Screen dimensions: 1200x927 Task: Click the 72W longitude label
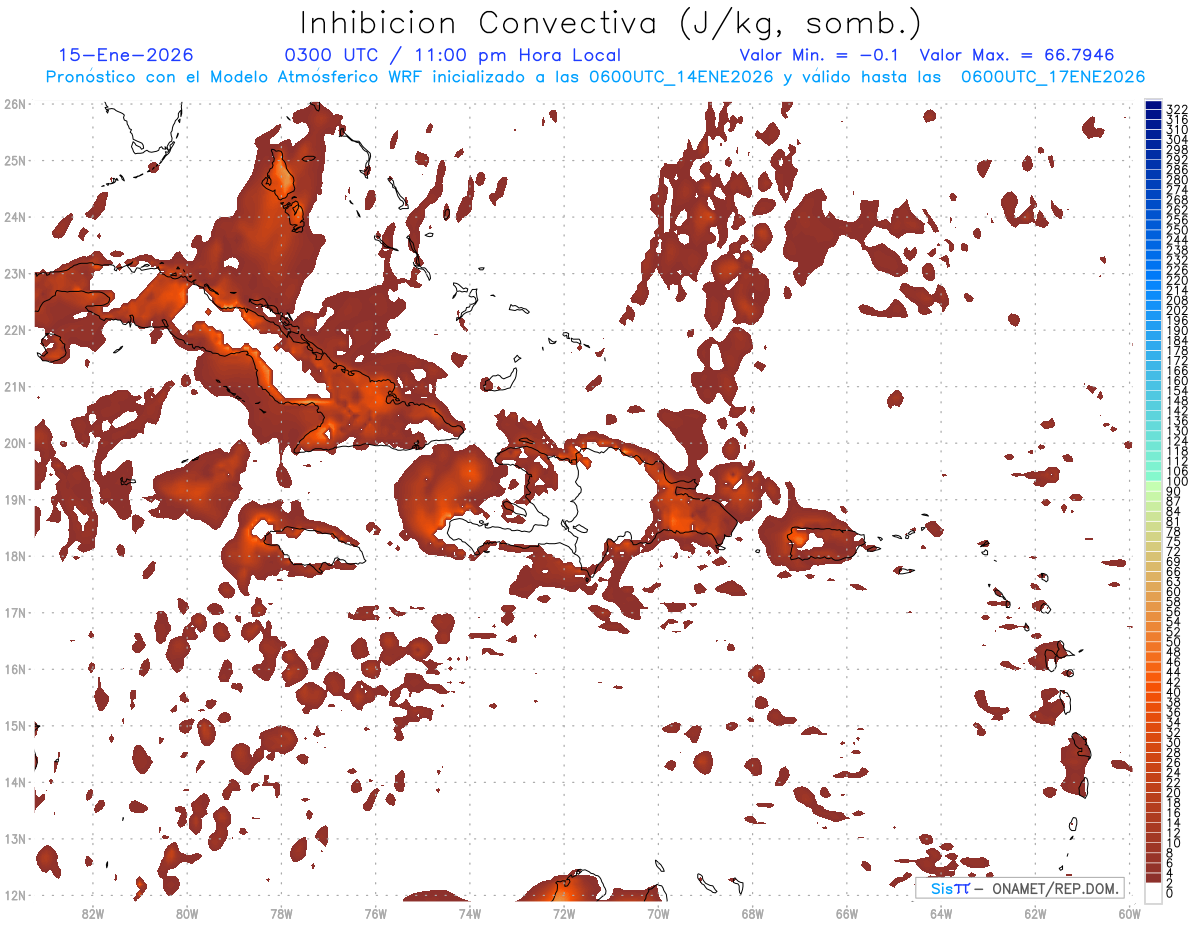point(564,913)
